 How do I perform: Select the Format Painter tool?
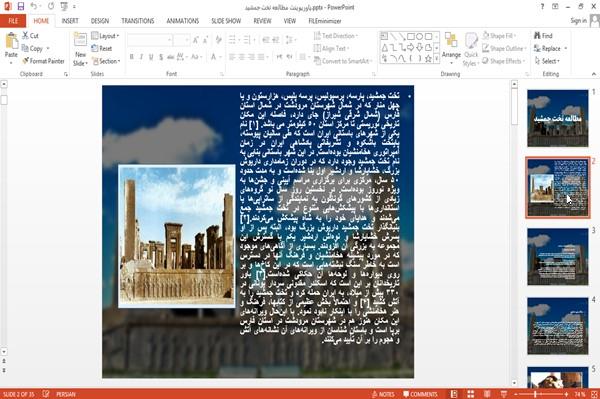tap(43, 61)
